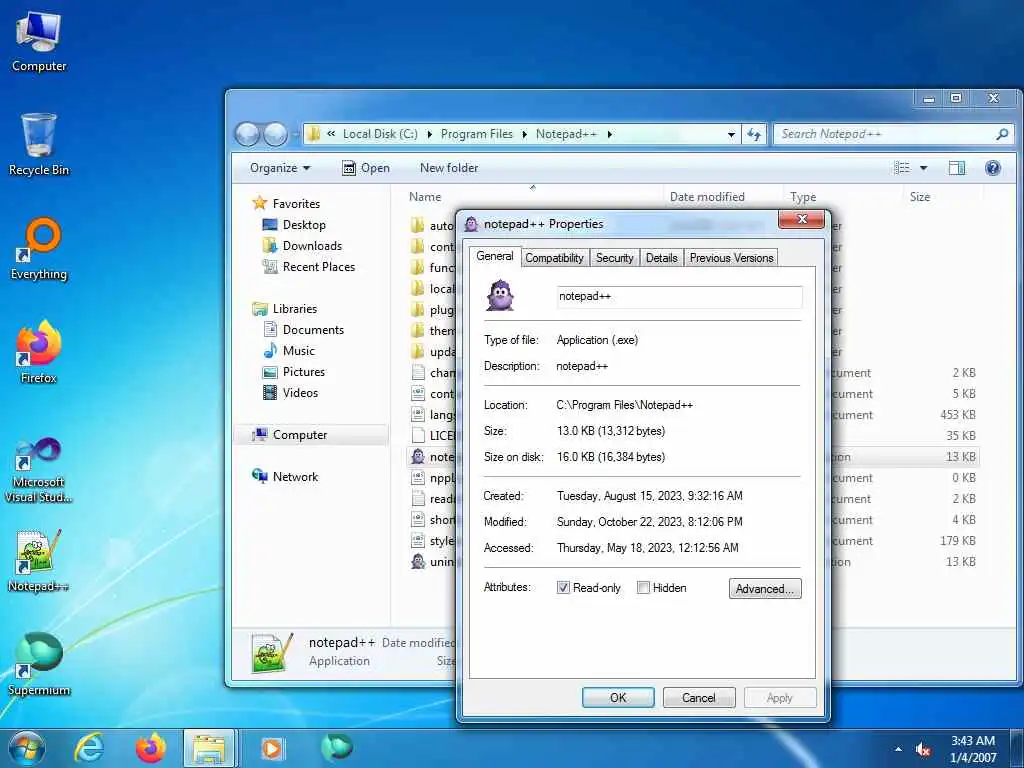This screenshot has height=768, width=1024.
Task: Toggle the Read-only attribute checkbox
Action: (563, 587)
